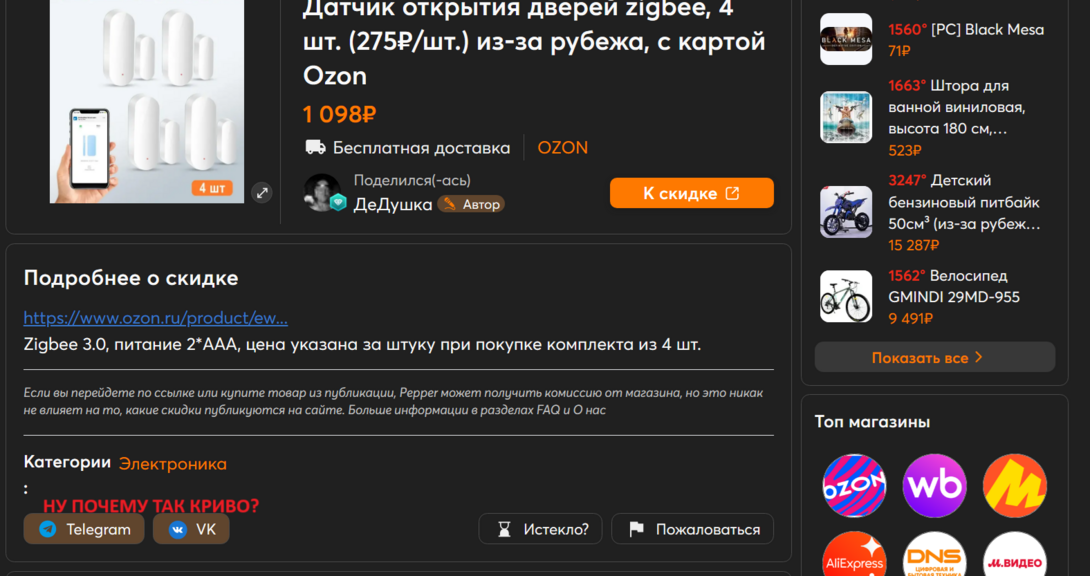This screenshot has height=576, width=1090.
Task: Open the DNS store logo
Action: [935, 555]
